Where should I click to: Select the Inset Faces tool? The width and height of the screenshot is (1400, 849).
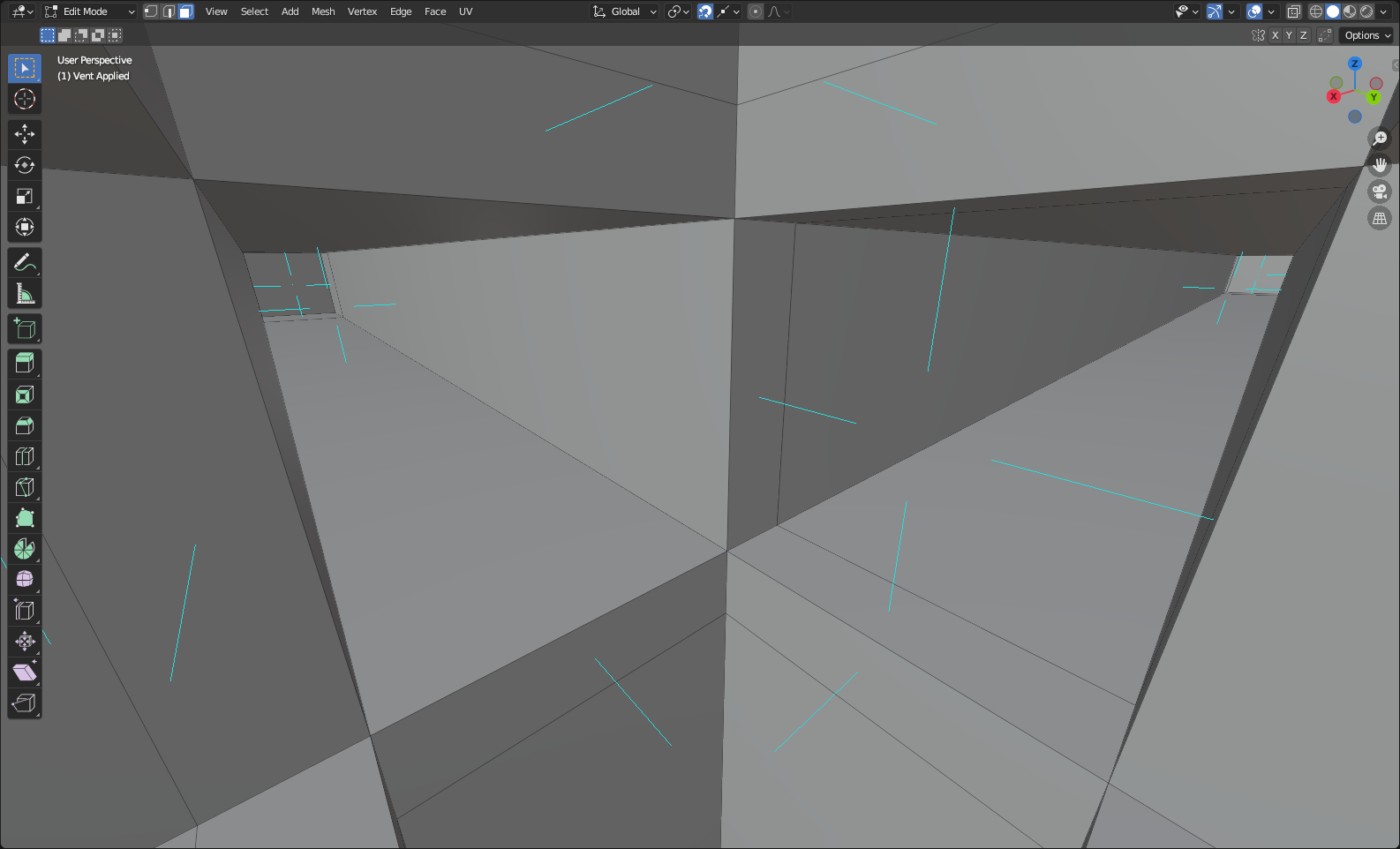pos(25,394)
